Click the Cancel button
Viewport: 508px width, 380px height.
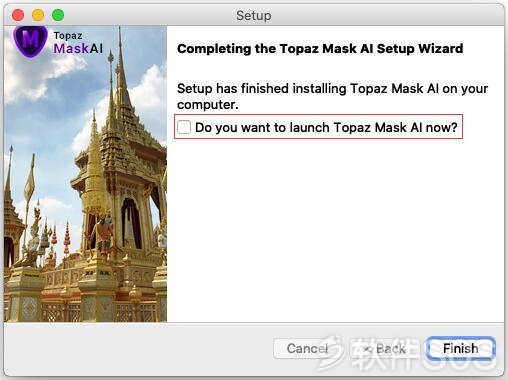point(307,349)
